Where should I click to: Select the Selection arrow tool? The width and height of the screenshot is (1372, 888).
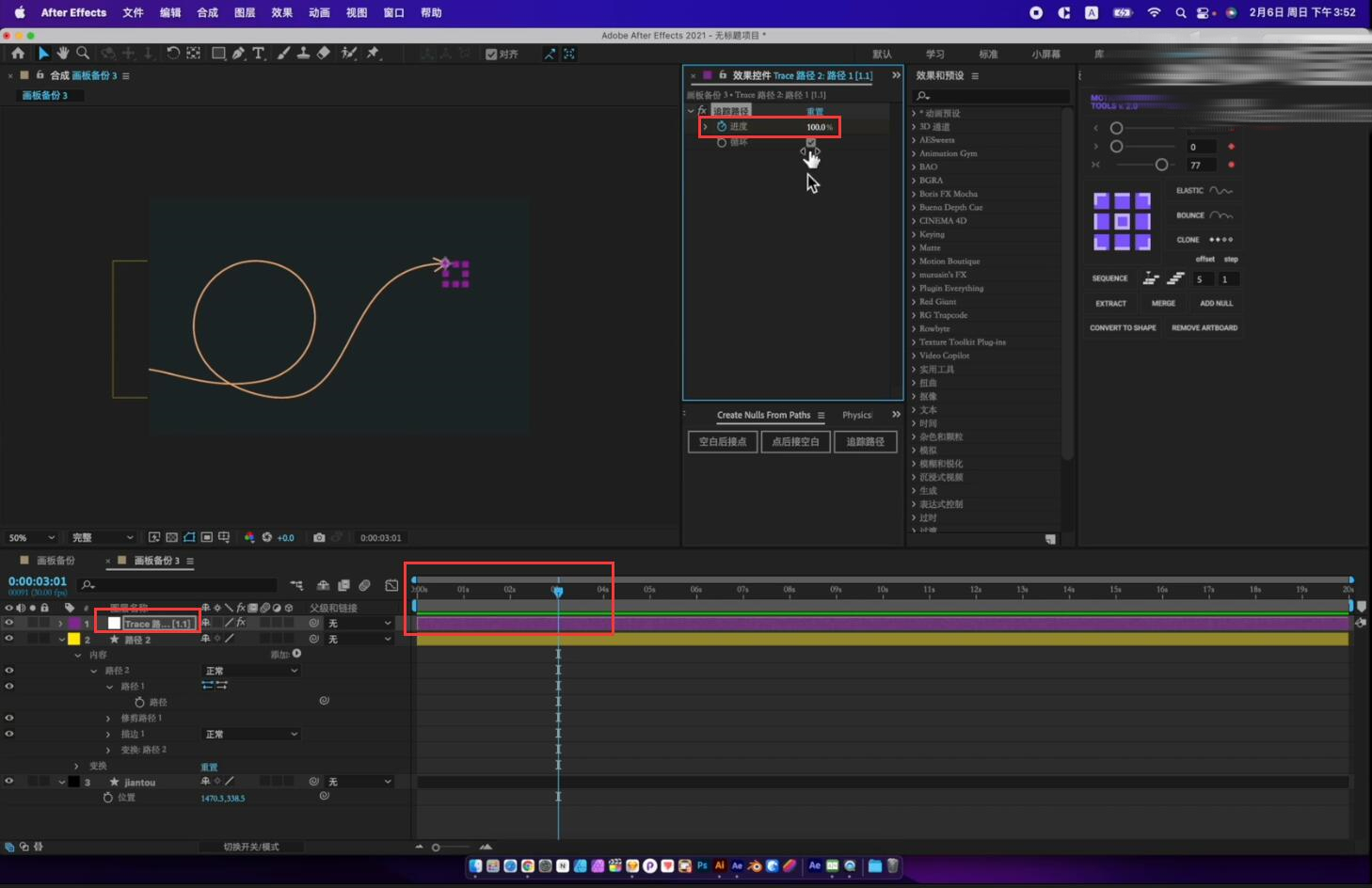43,54
